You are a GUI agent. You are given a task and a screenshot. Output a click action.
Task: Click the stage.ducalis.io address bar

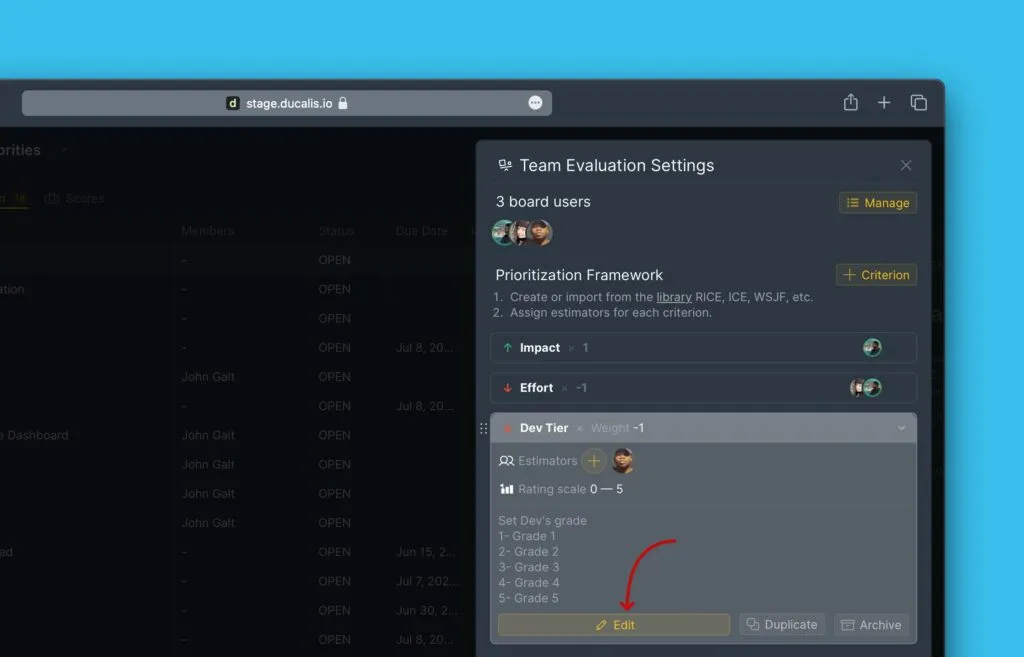(x=286, y=103)
